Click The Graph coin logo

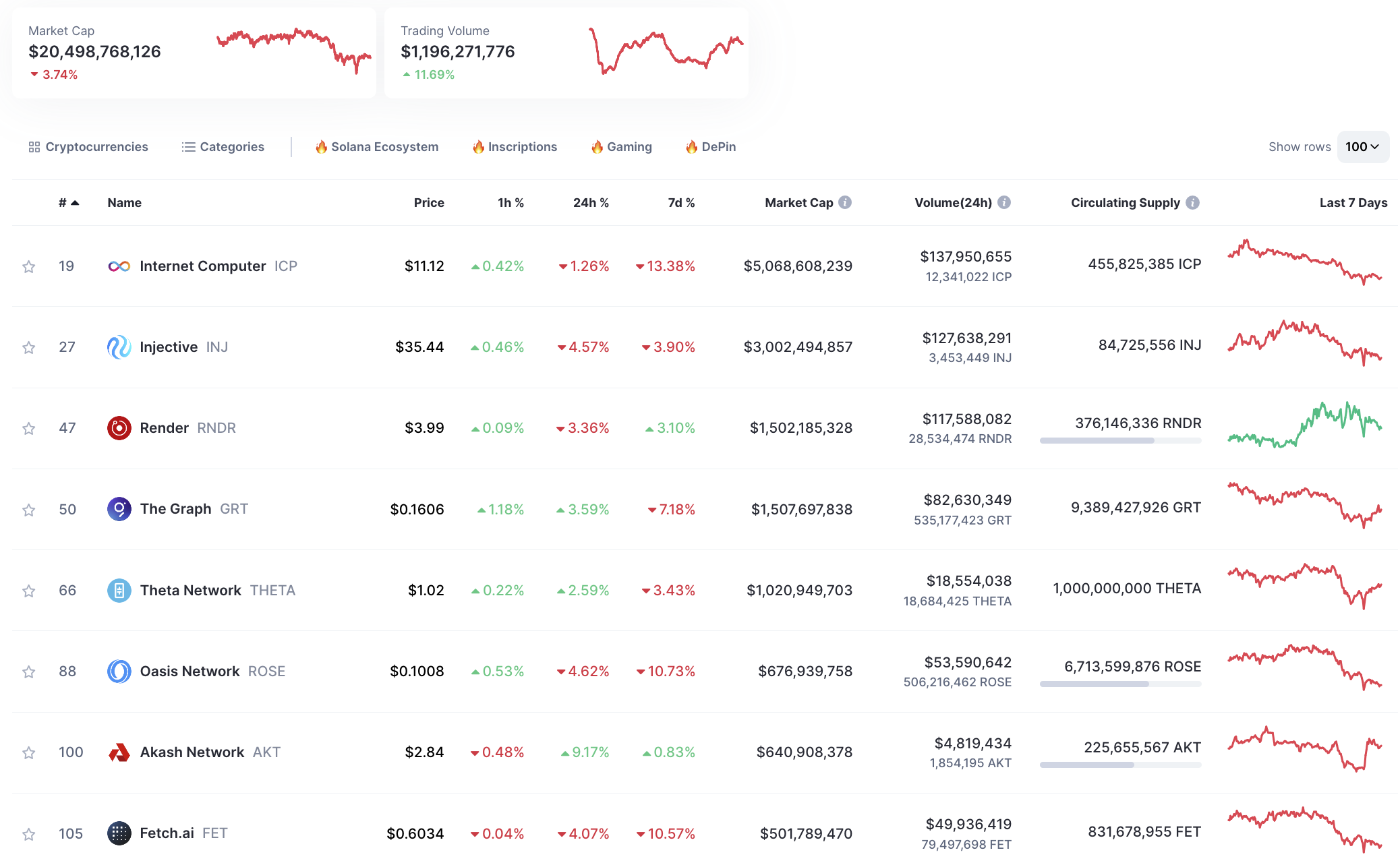click(119, 509)
